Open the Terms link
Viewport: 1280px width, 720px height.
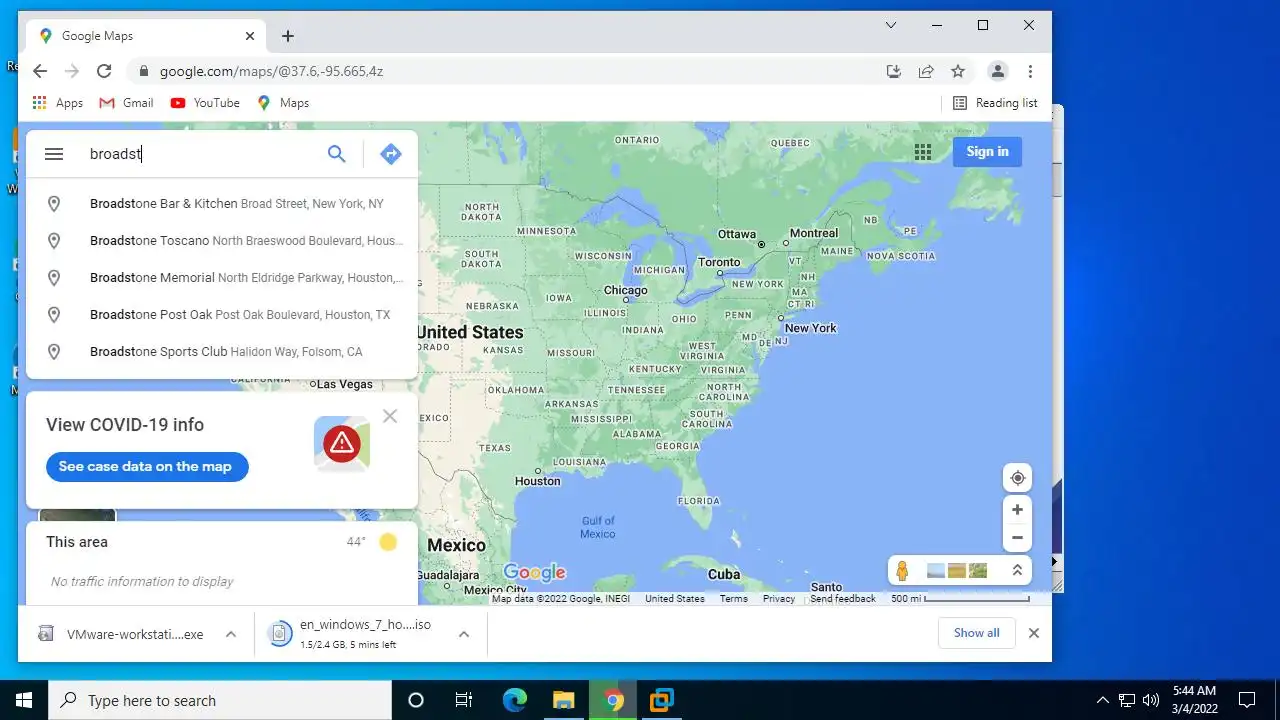coord(733,599)
